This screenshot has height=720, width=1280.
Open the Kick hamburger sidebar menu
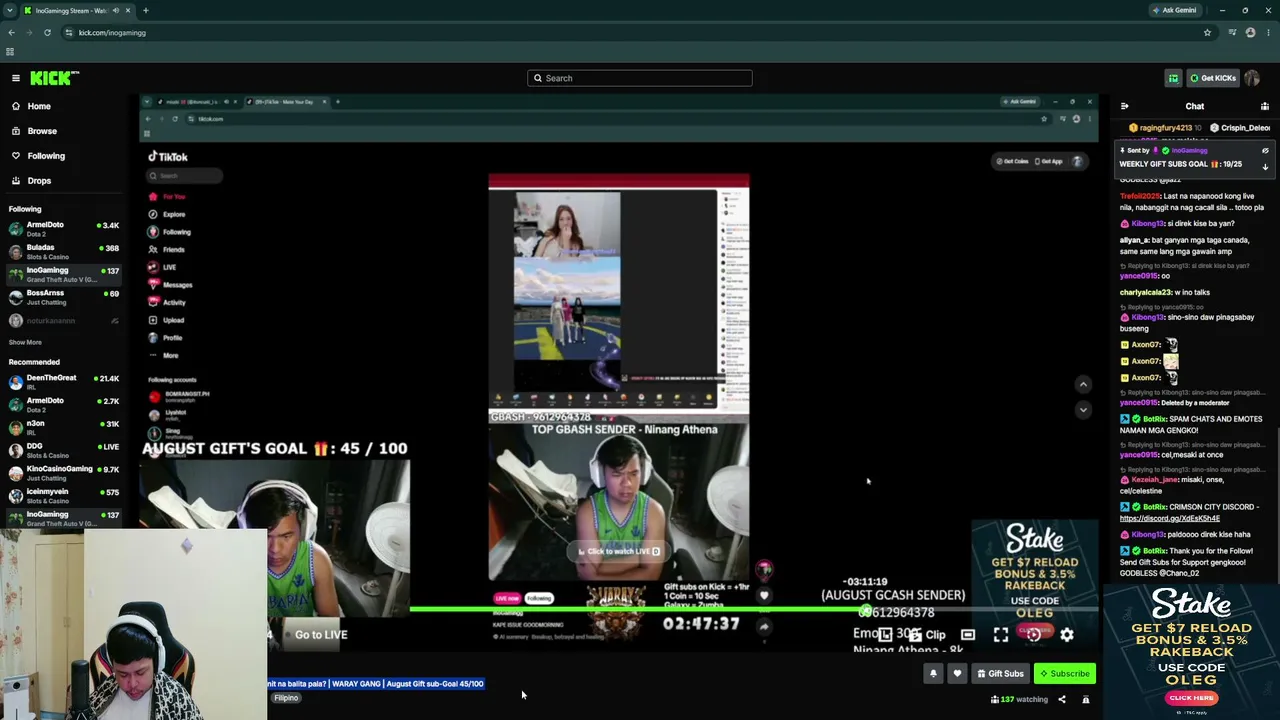pyautogui.click(x=16, y=78)
